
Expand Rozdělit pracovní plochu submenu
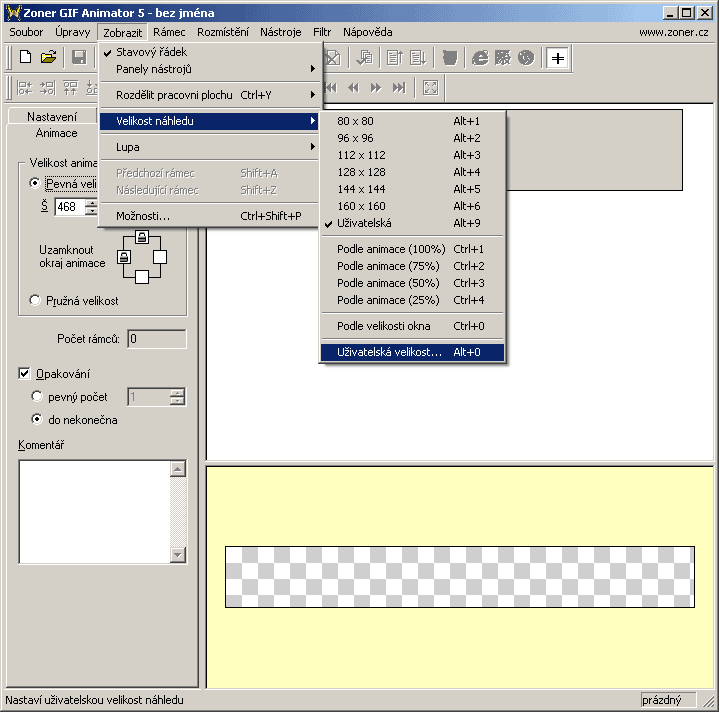[209, 95]
